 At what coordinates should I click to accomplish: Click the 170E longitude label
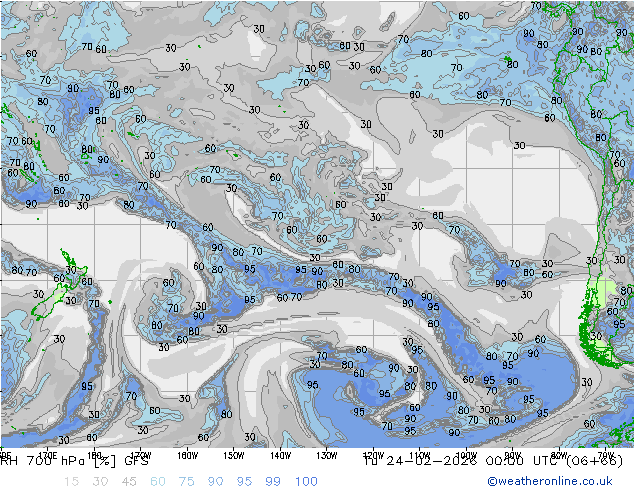pyautogui.click(x=48, y=456)
